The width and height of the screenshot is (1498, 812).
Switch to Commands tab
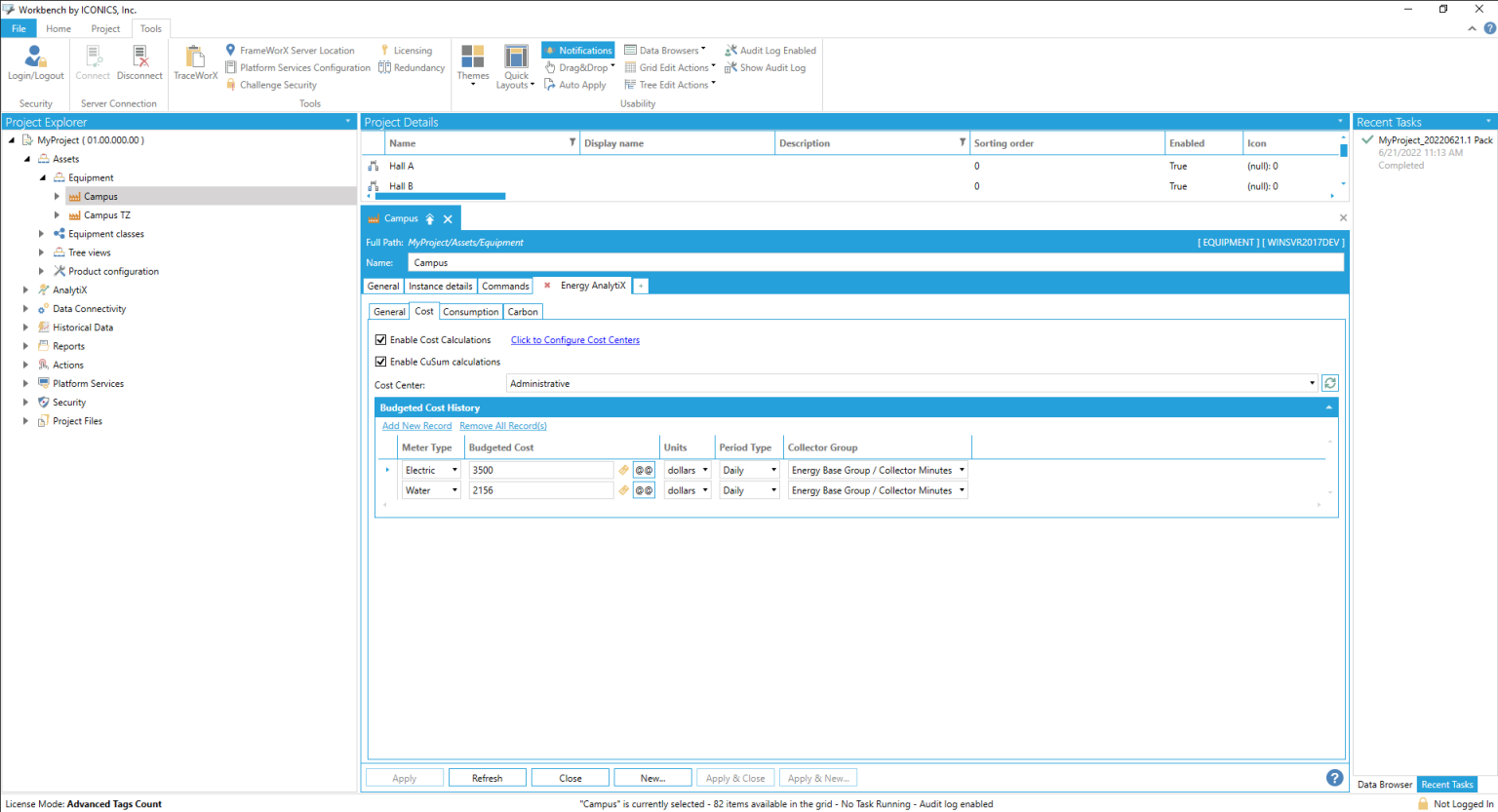click(505, 287)
